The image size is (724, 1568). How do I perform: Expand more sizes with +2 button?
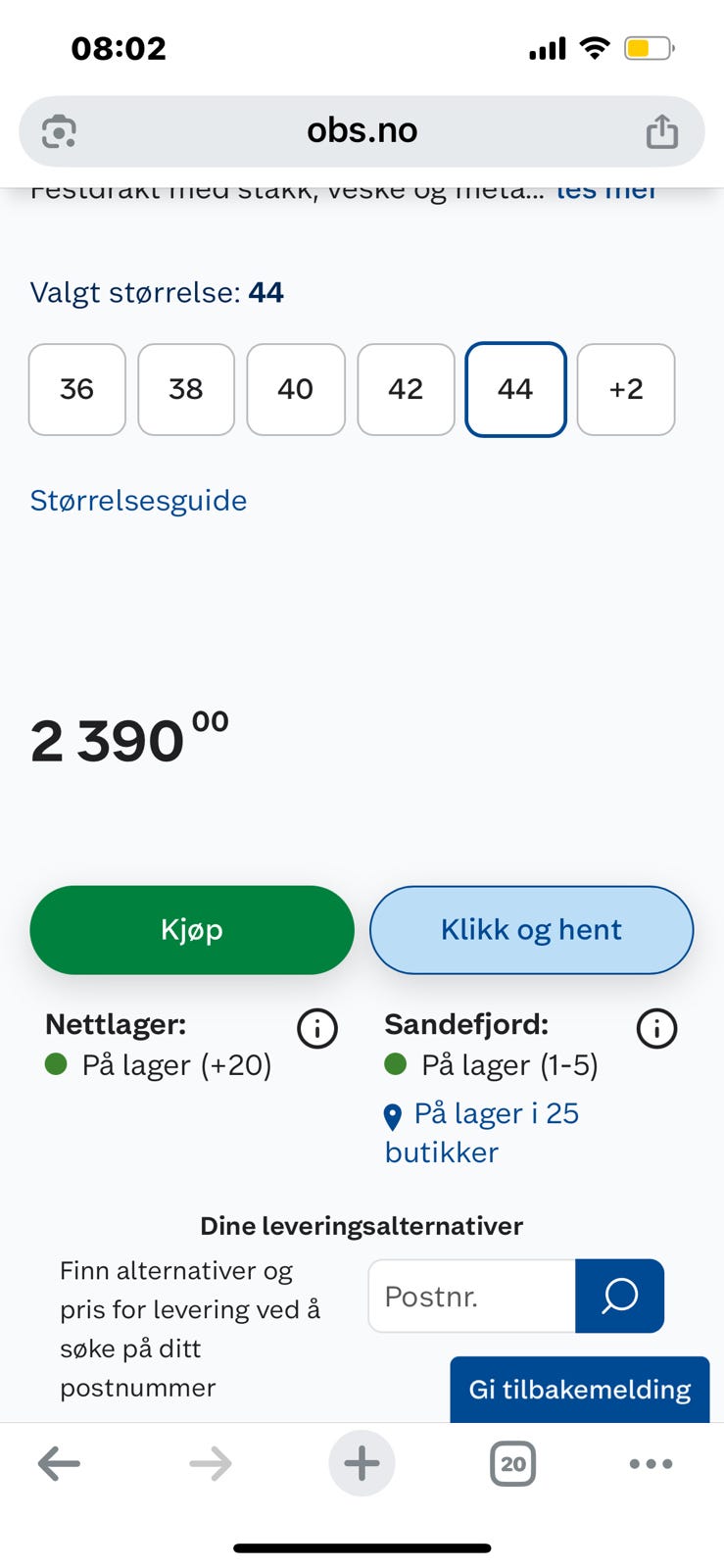[x=626, y=389]
